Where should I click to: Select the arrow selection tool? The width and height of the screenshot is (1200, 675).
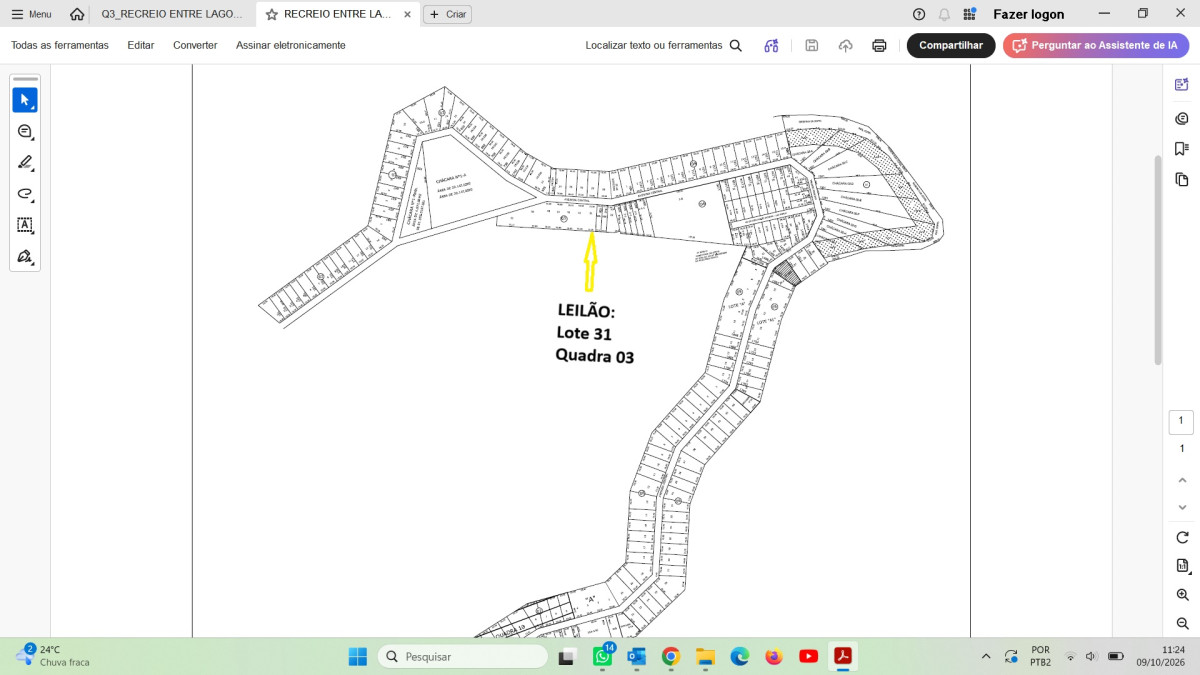25,100
